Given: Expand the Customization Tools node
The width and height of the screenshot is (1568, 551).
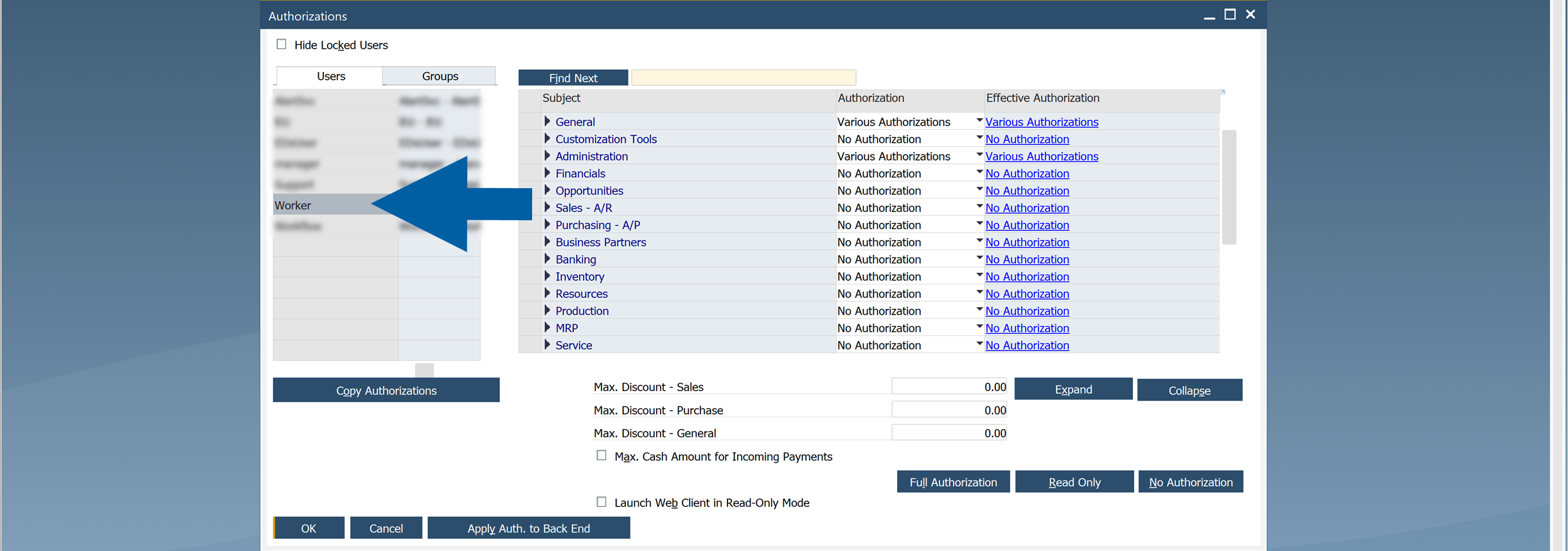Looking at the screenshot, I should click(548, 139).
